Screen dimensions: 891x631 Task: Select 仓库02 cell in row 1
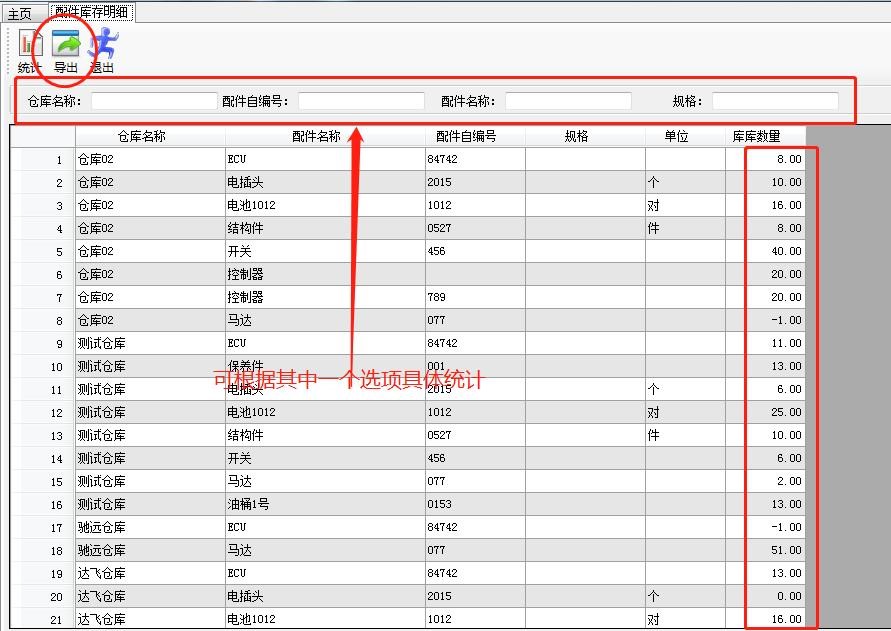coord(150,160)
